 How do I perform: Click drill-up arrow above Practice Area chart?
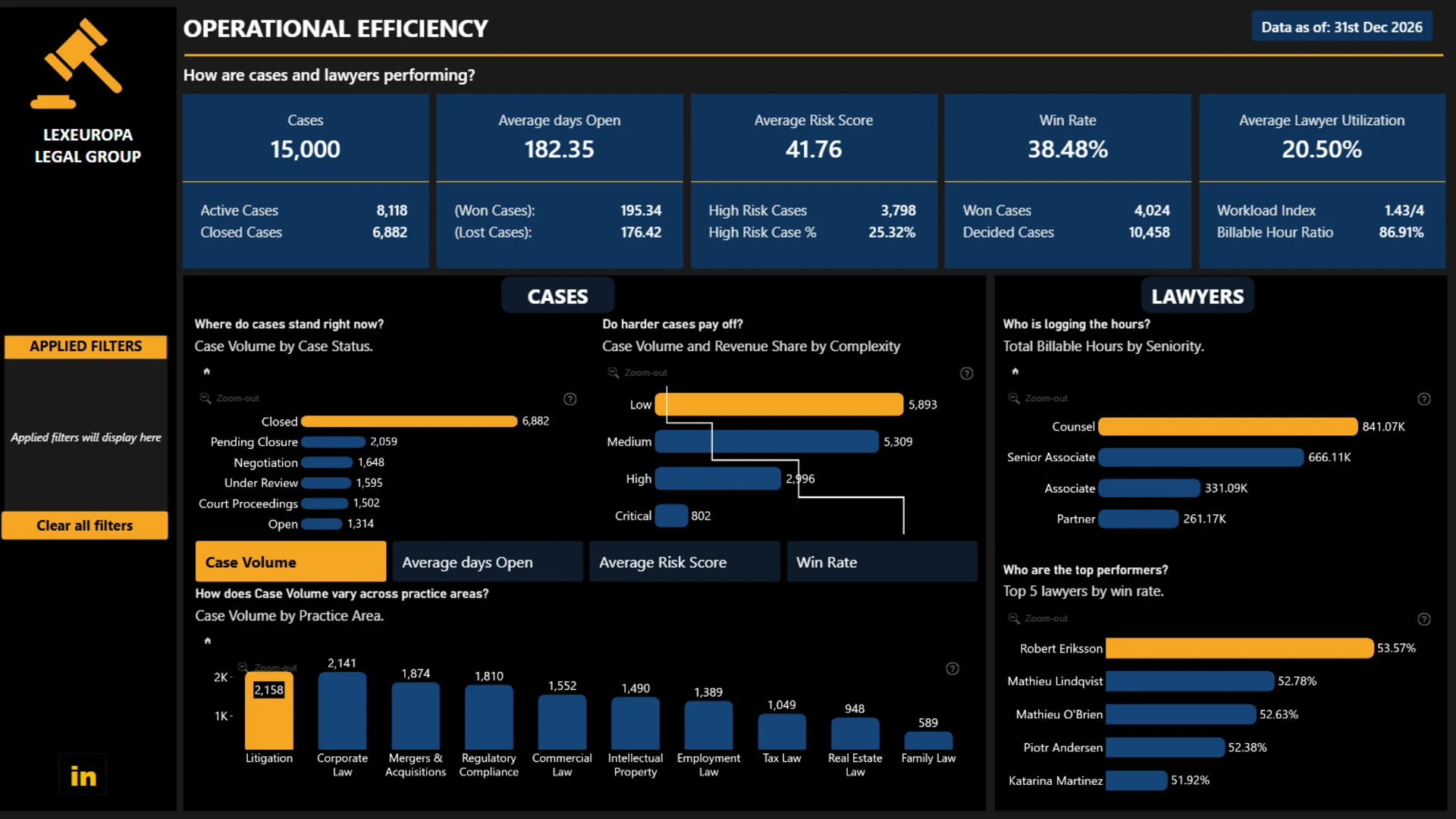click(x=207, y=641)
